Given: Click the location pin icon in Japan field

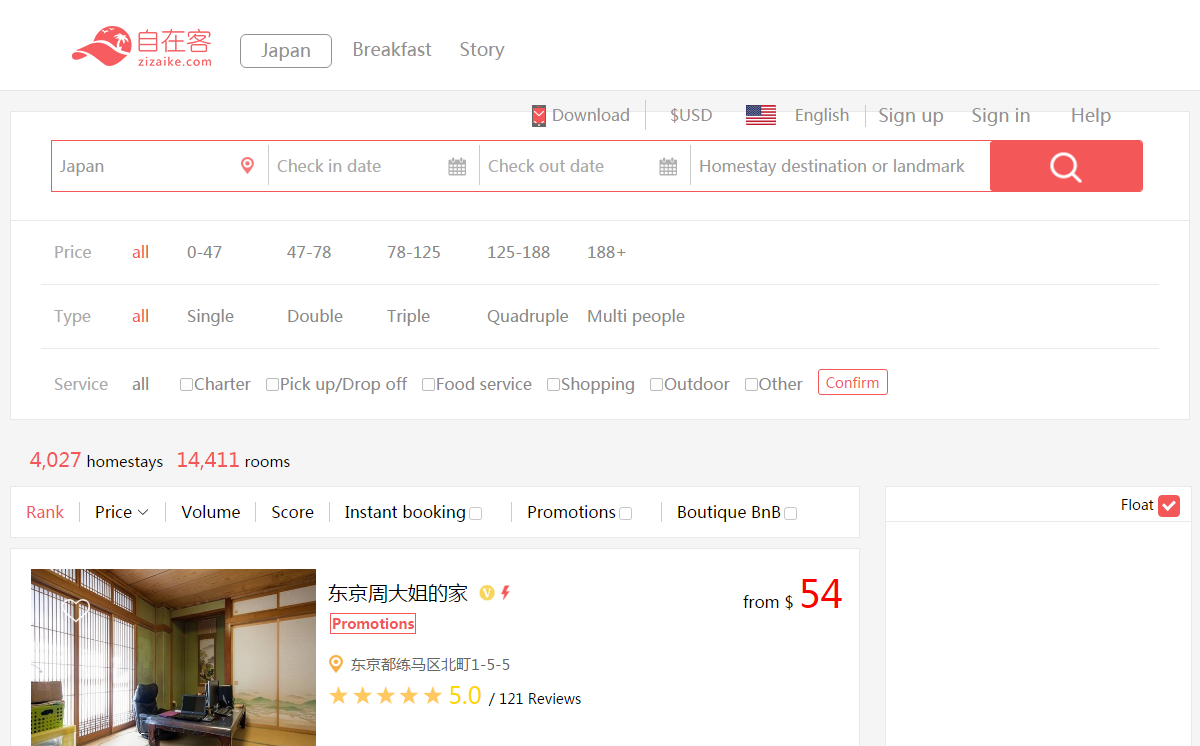Looking at the screenshot, I should 247,166.
